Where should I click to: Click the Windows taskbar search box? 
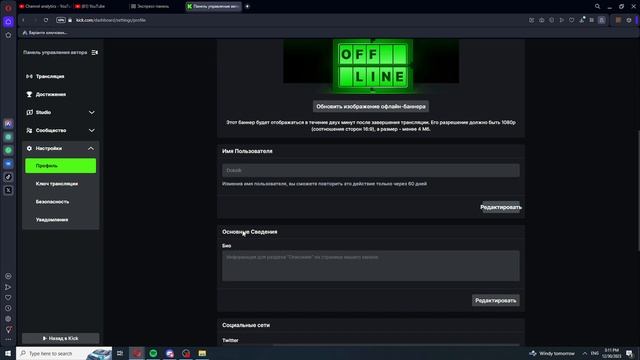[64, 353]
